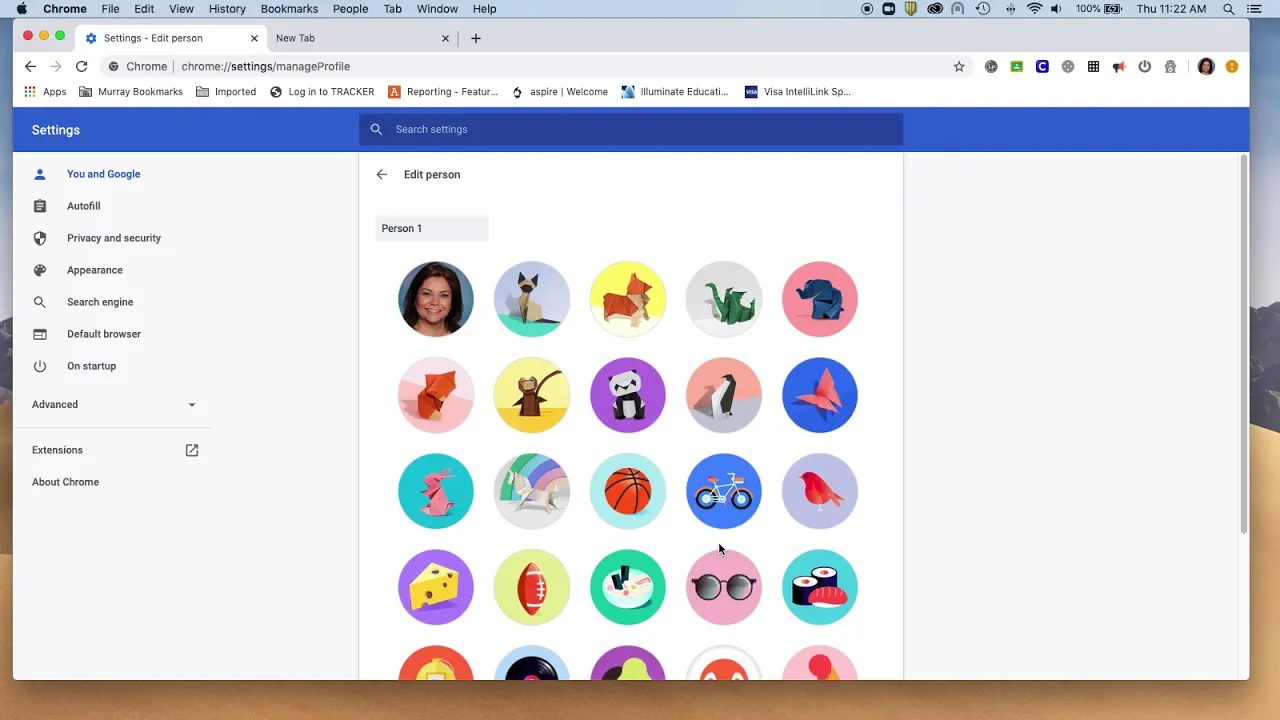Choose the sunglasses avatar
Image resolution: width=1280 pixels, height=720 pixels.
[724, 587]
